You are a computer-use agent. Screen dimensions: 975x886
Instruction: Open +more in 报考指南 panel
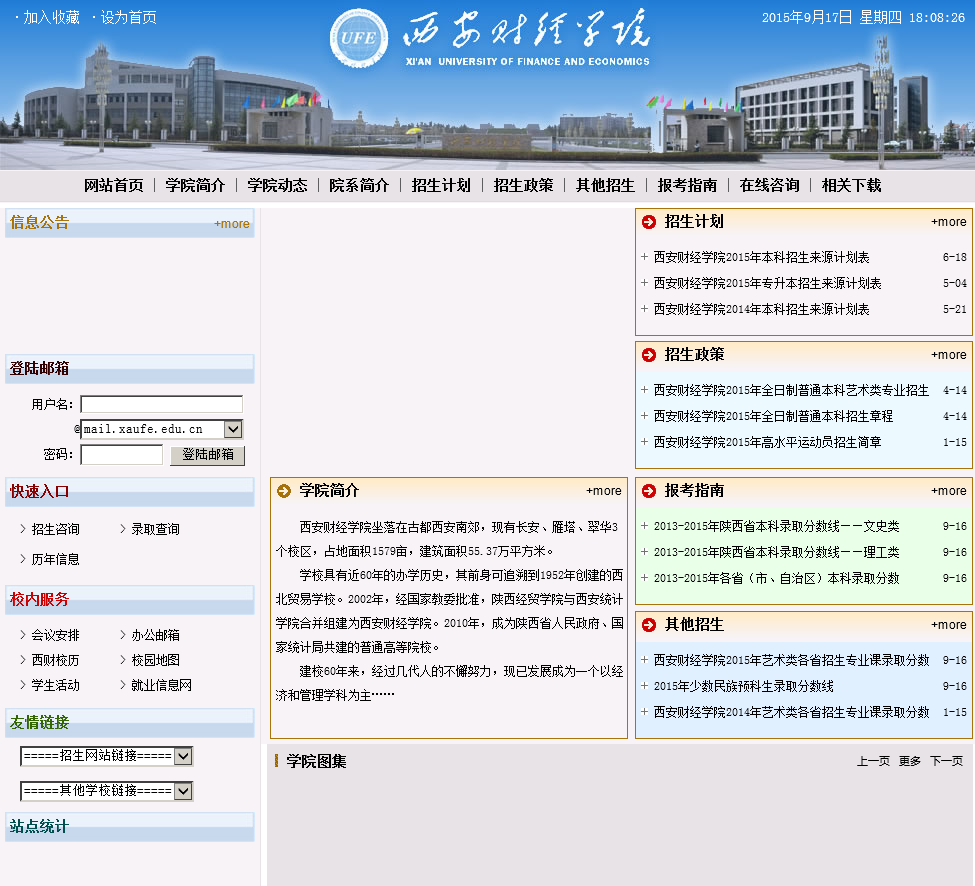949,491
